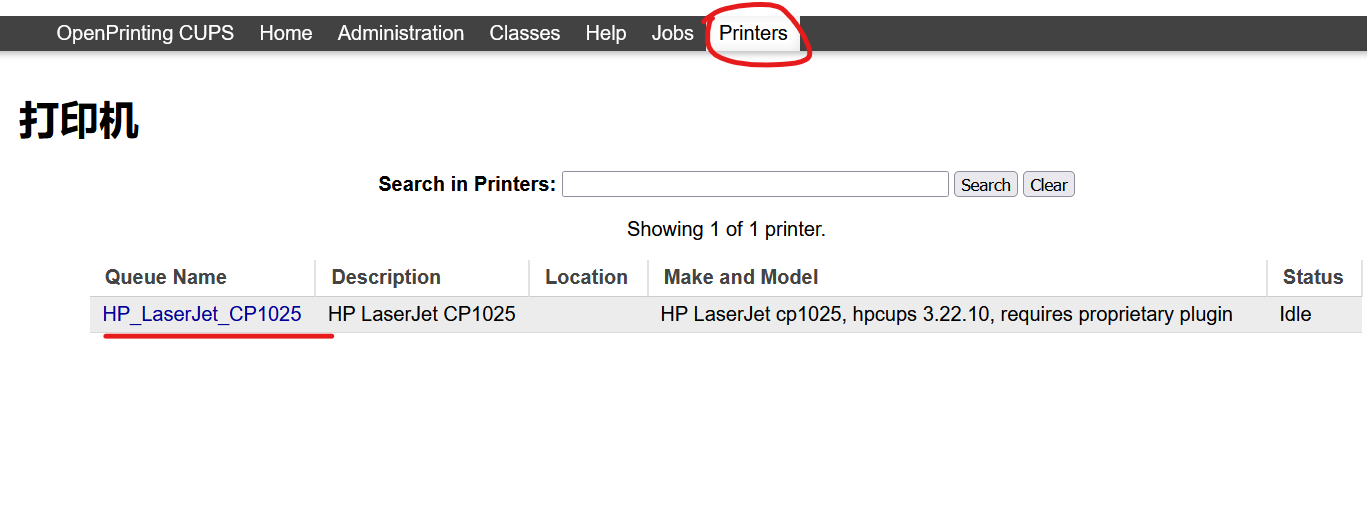Screen dimensions: 1367x514
Task: Click the Location column header
Action: click(586, 277)
